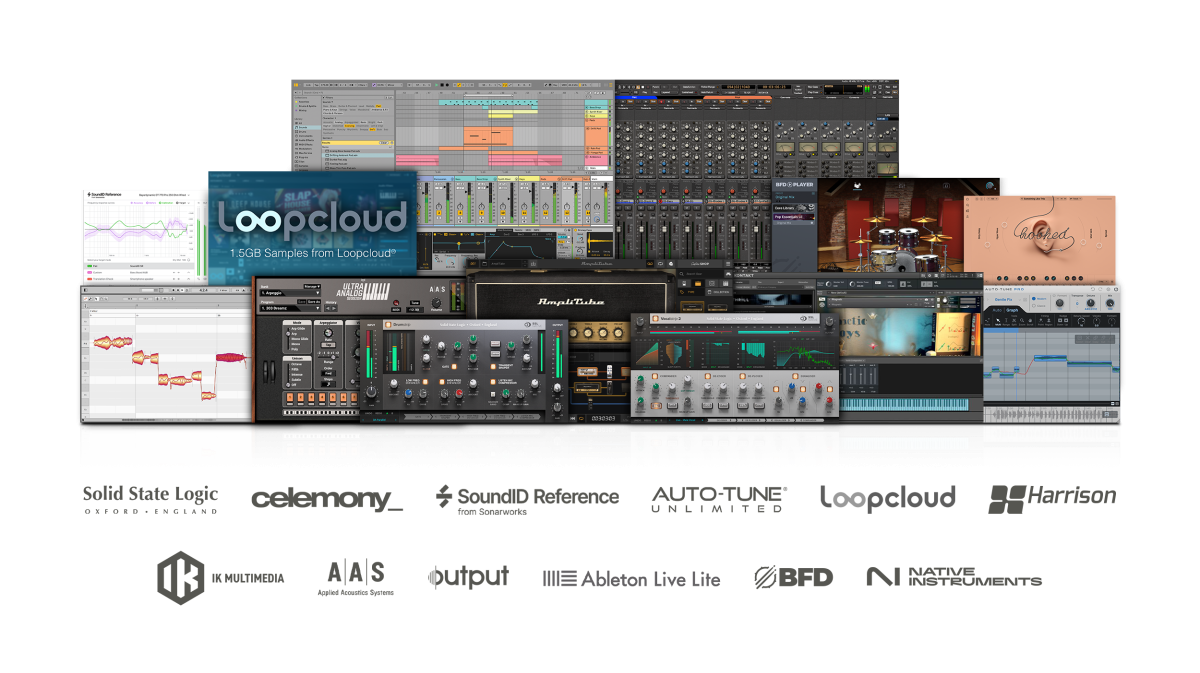Click the Loopcloud logo in the bottom row
This screenshot has height=673, width=1200.
[x=887, y=498]
